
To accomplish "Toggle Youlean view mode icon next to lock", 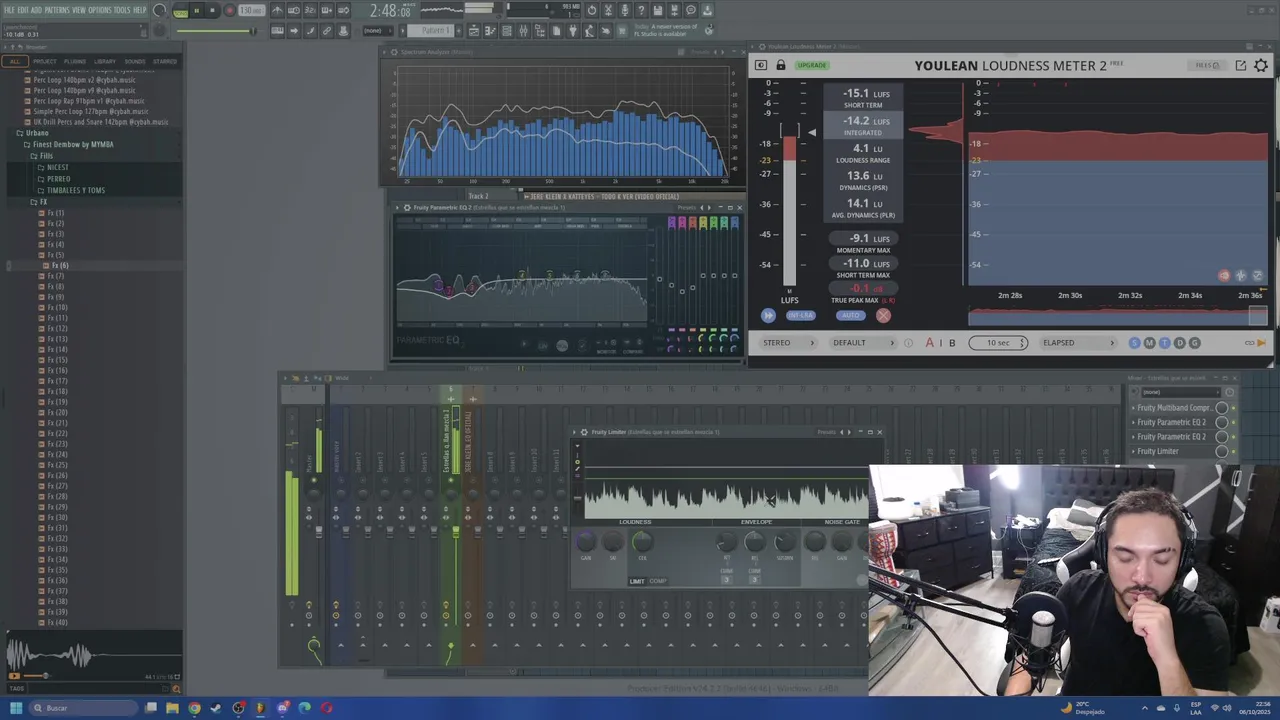I will coord(761,65).
